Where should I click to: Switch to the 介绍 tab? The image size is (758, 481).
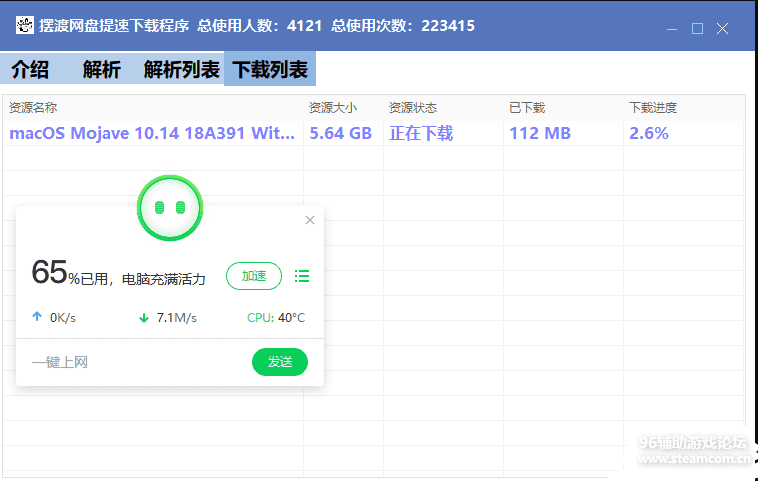click(30, 70)
